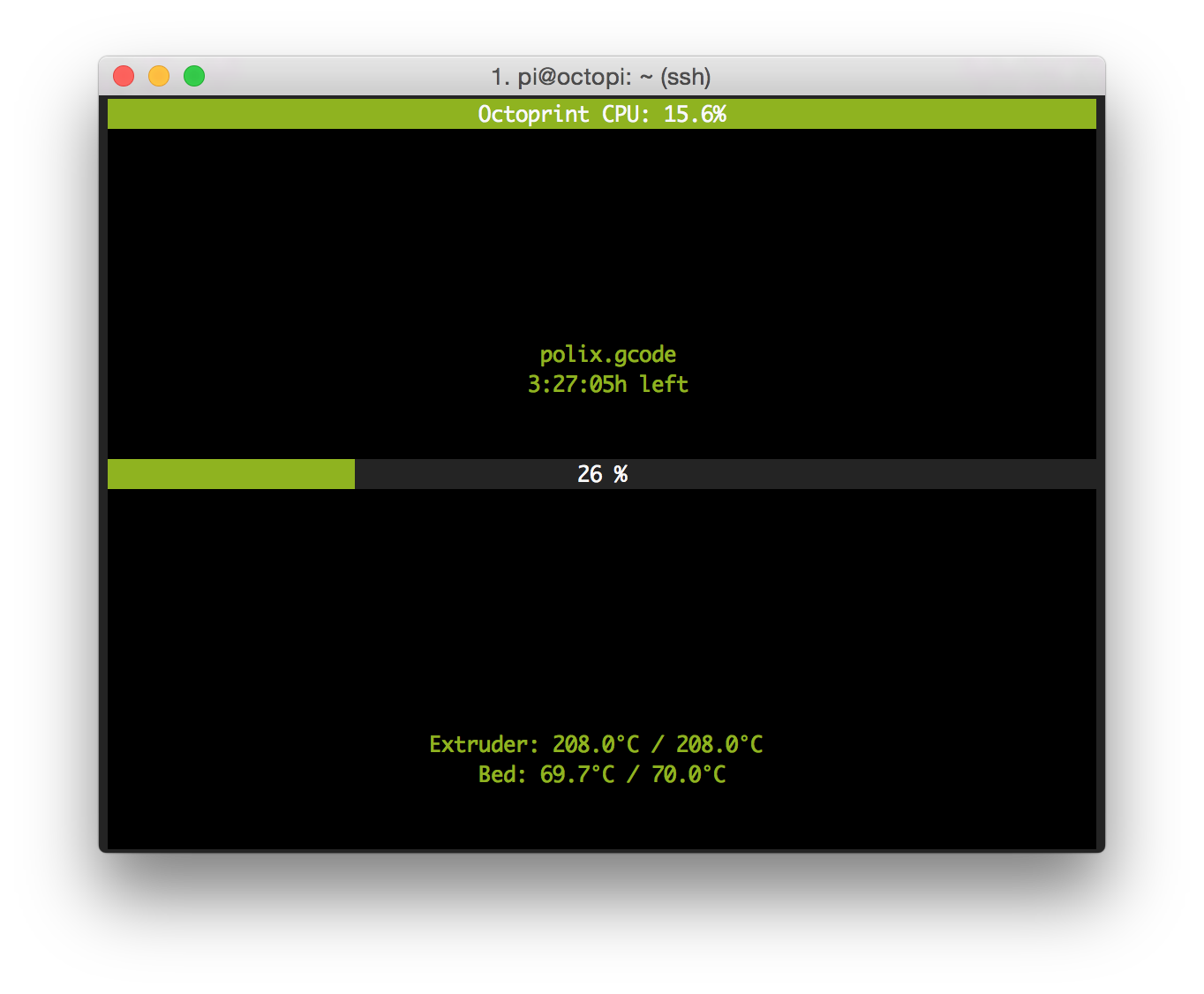Image resolution: width=1204 pixels, height=994 pixels.
Task: Click the red close window button
Action: (124, 76)
